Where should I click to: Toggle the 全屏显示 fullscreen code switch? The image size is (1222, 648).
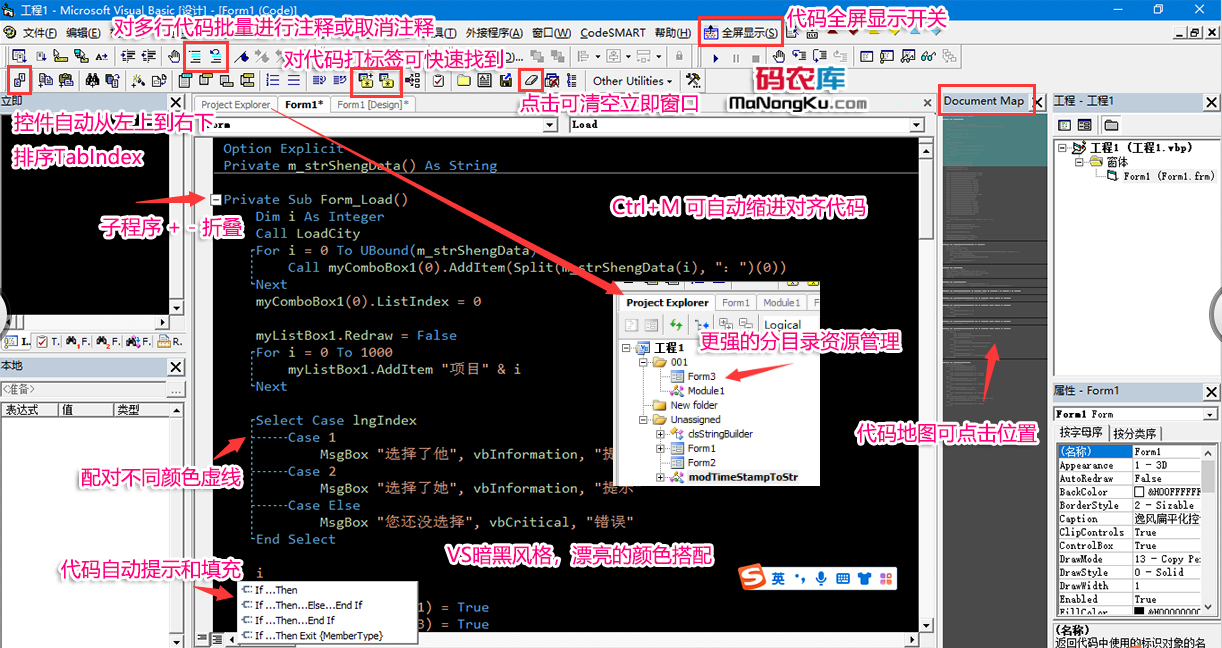pyautogui.click(x=742, y=33)
